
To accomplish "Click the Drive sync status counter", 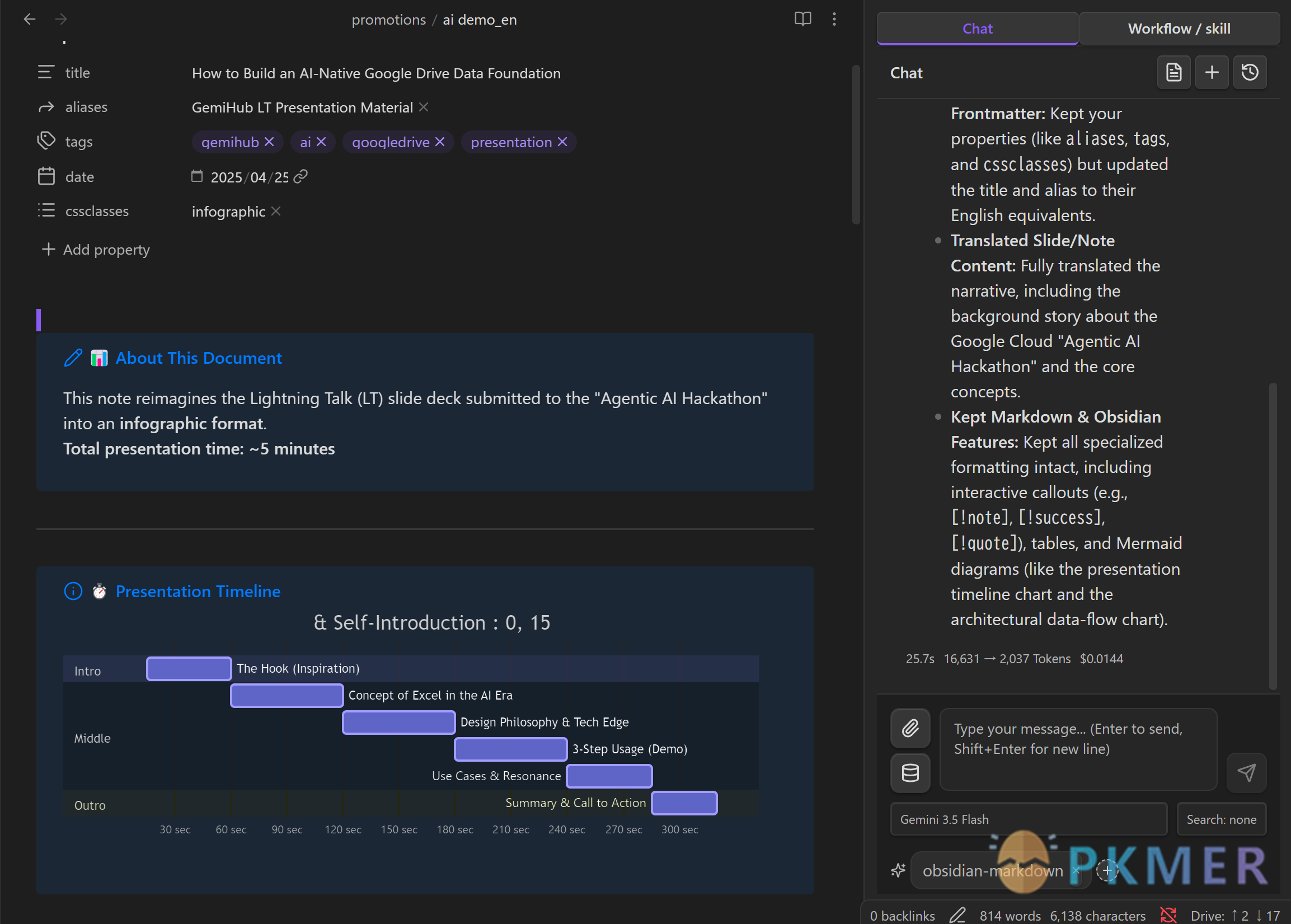I will [1235, 916].
